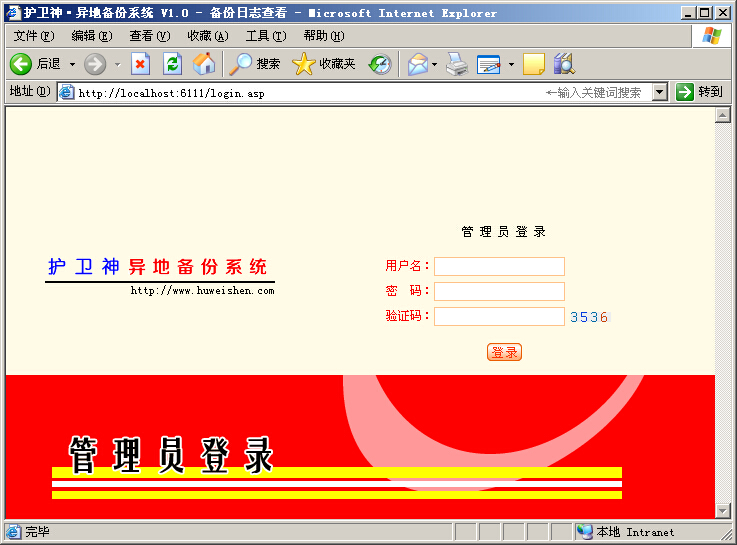Focus the 用户名 username field
This screenshot has width=737, height=545.
coord(499,266)
